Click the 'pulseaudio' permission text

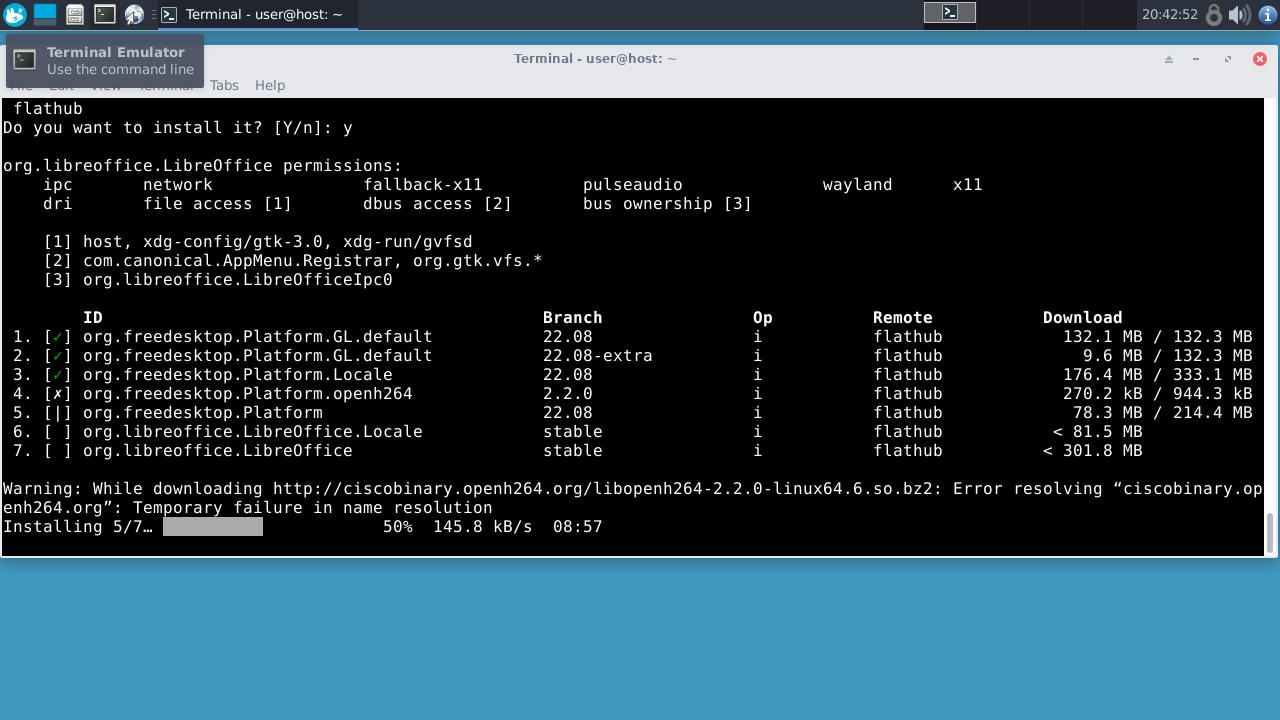[633, 185]
